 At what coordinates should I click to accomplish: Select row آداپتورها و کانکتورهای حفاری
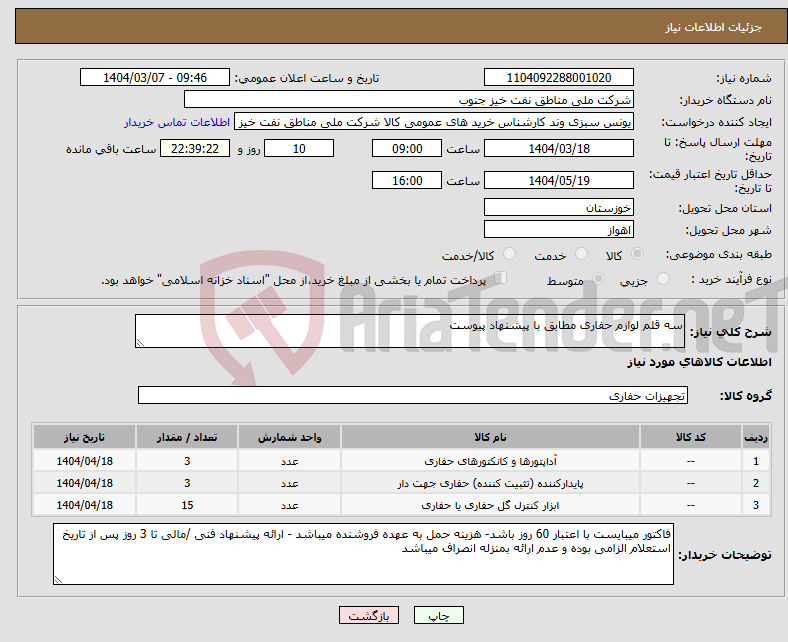click(x=401, y=461)
